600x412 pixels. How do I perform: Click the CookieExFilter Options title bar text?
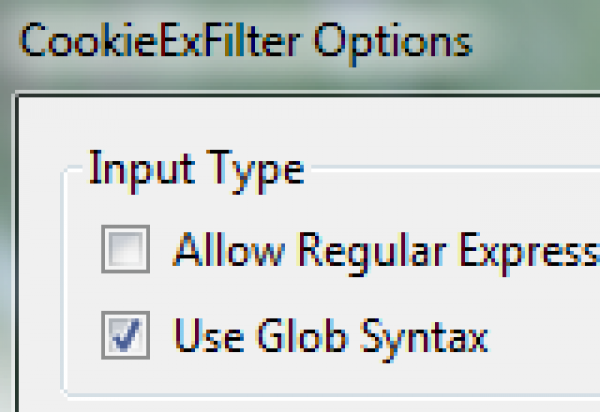point(245,43)
